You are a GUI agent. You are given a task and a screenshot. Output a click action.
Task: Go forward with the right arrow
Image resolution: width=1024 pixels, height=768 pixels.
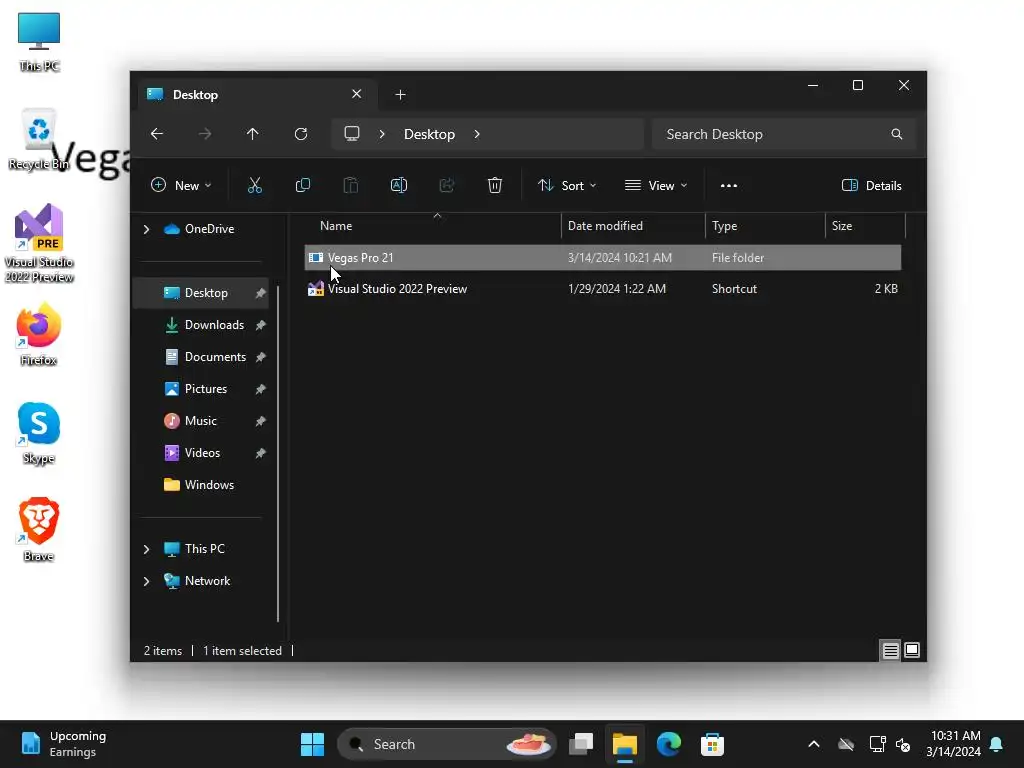(205, 134)
